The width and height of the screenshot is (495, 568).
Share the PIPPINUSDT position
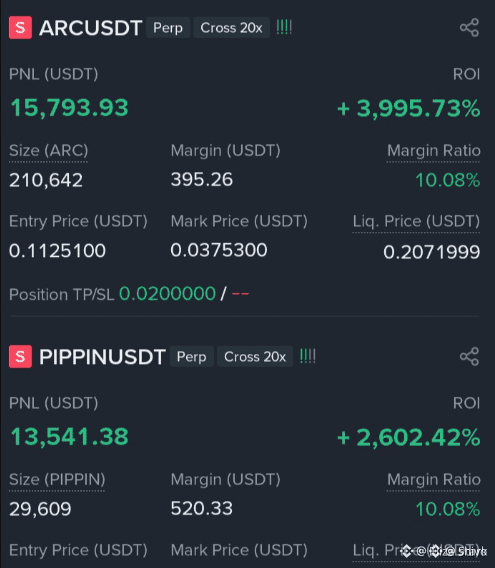pos(469,356)
